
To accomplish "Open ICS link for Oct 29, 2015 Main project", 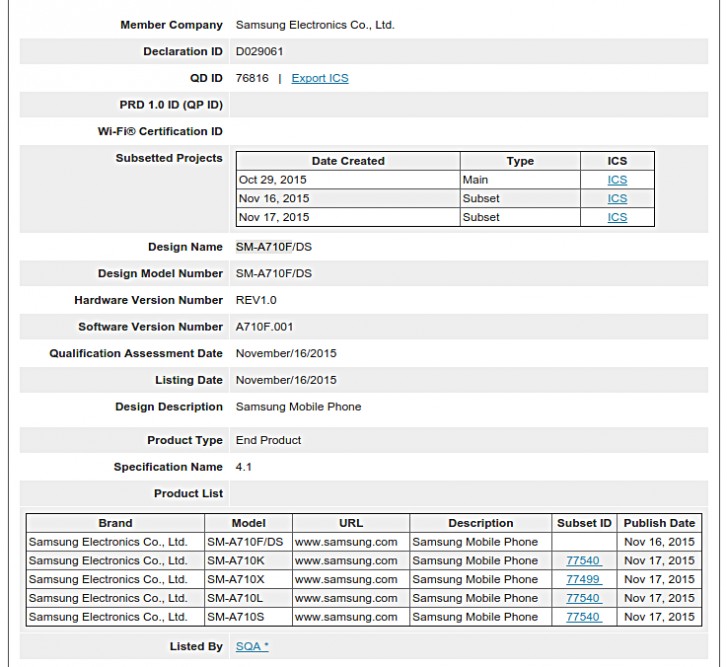I will tap(617, 180).
